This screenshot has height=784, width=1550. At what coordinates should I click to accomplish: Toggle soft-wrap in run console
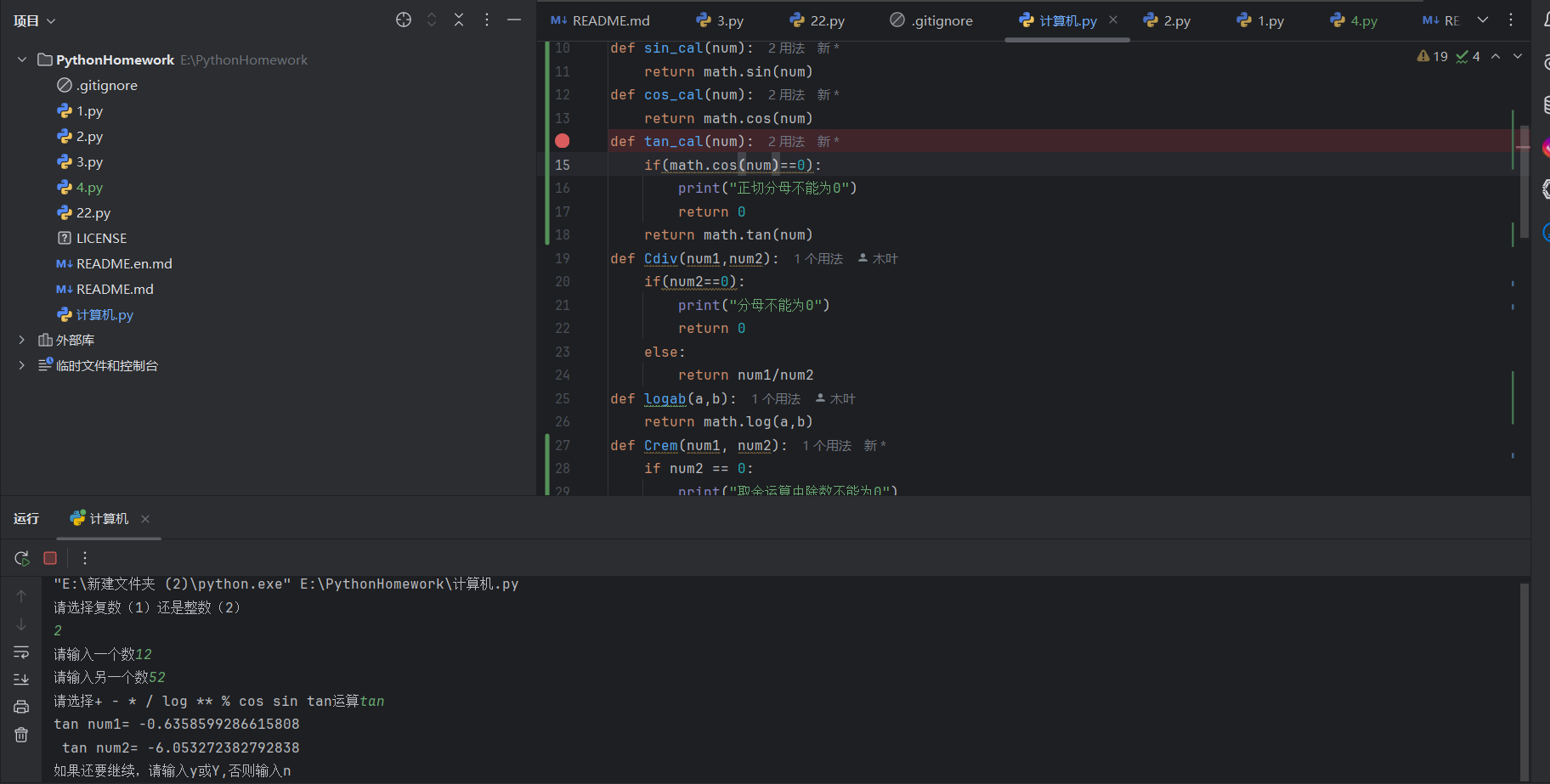pos(21,652)
